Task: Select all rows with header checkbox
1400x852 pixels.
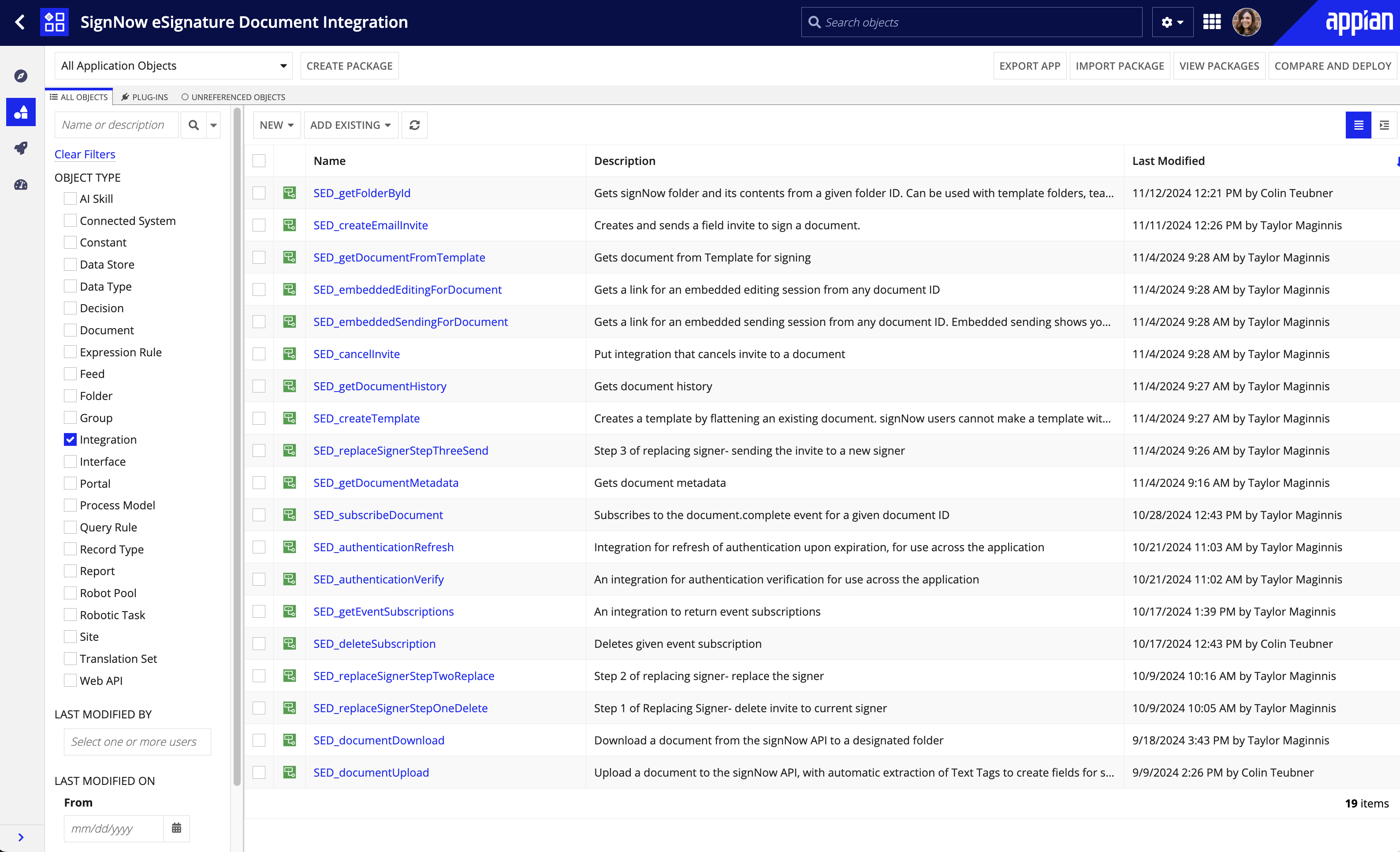Action: coord(258,161)
